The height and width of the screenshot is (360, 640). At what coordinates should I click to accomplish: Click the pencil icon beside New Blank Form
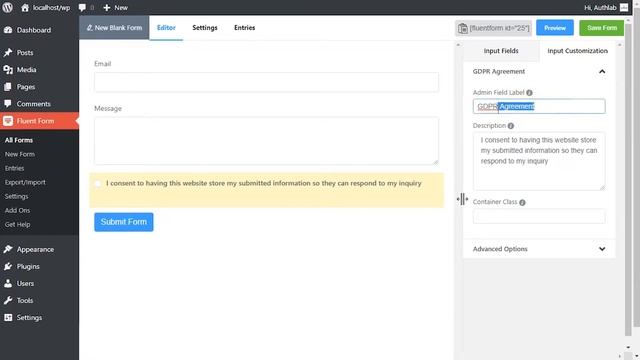coord(89,28)
